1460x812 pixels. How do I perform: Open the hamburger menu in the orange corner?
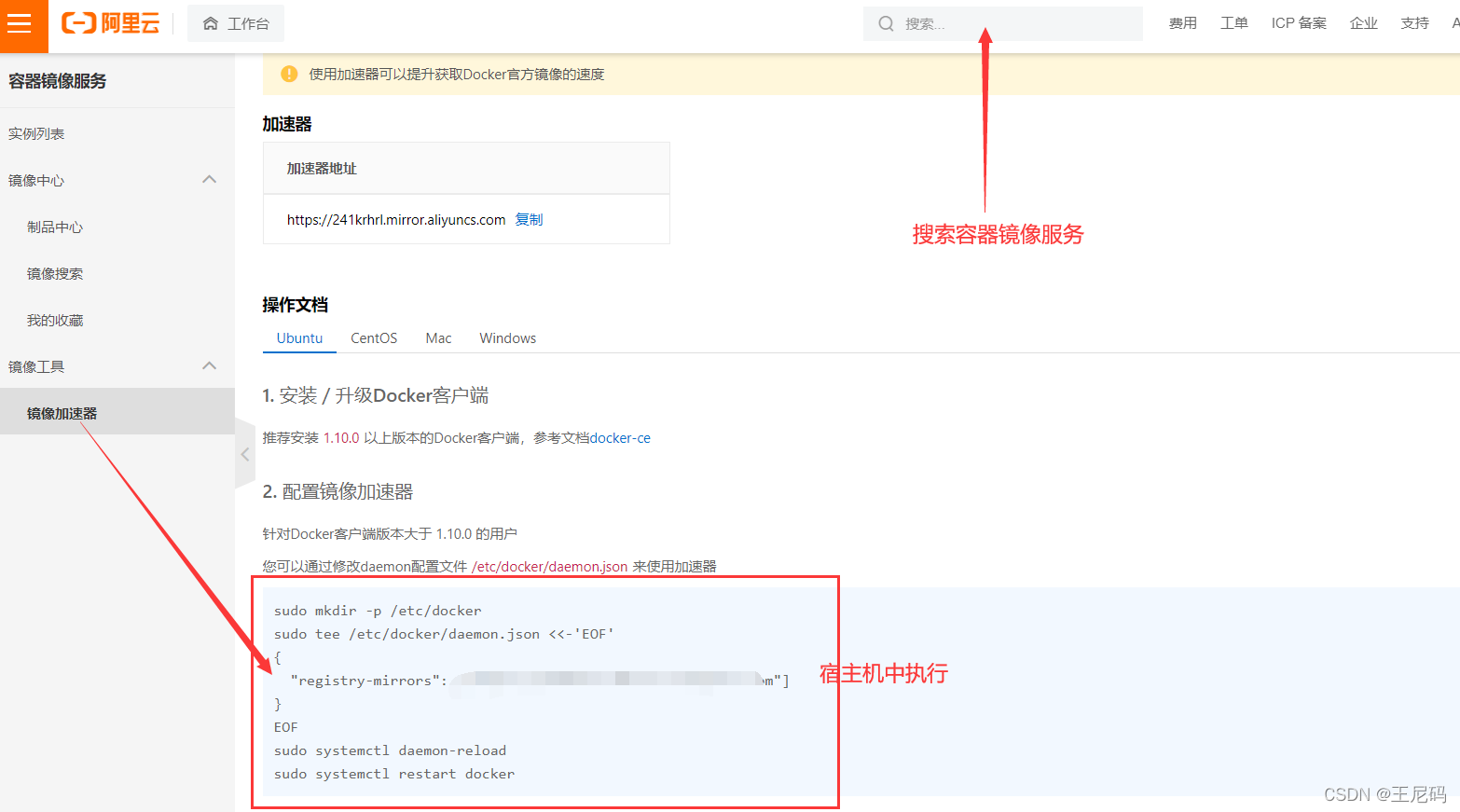(x=20, y=23)
